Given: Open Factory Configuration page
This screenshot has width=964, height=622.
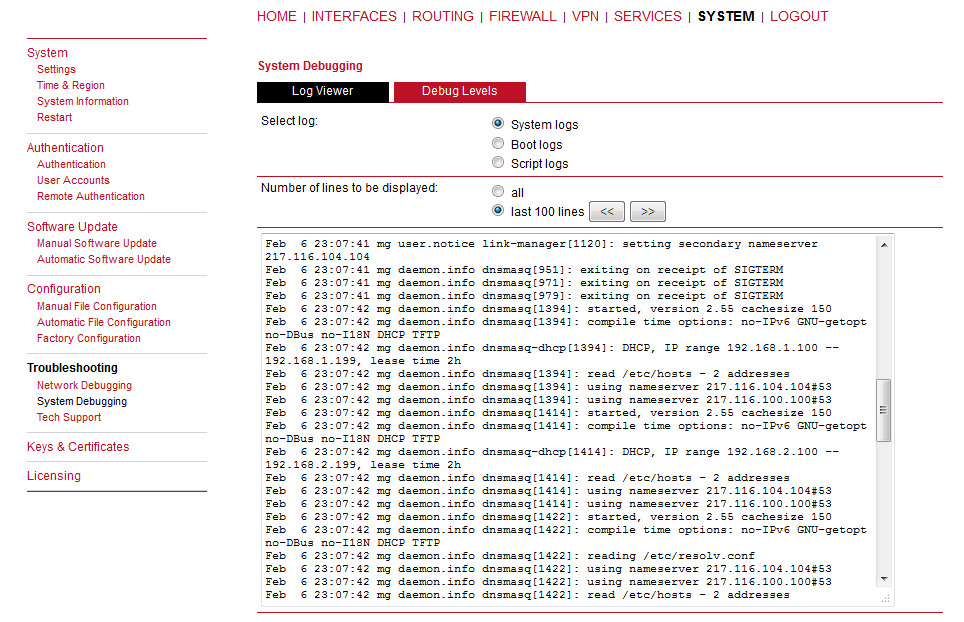Looking at the screenshot, I should pyautogui.click(x=89, y=338).
